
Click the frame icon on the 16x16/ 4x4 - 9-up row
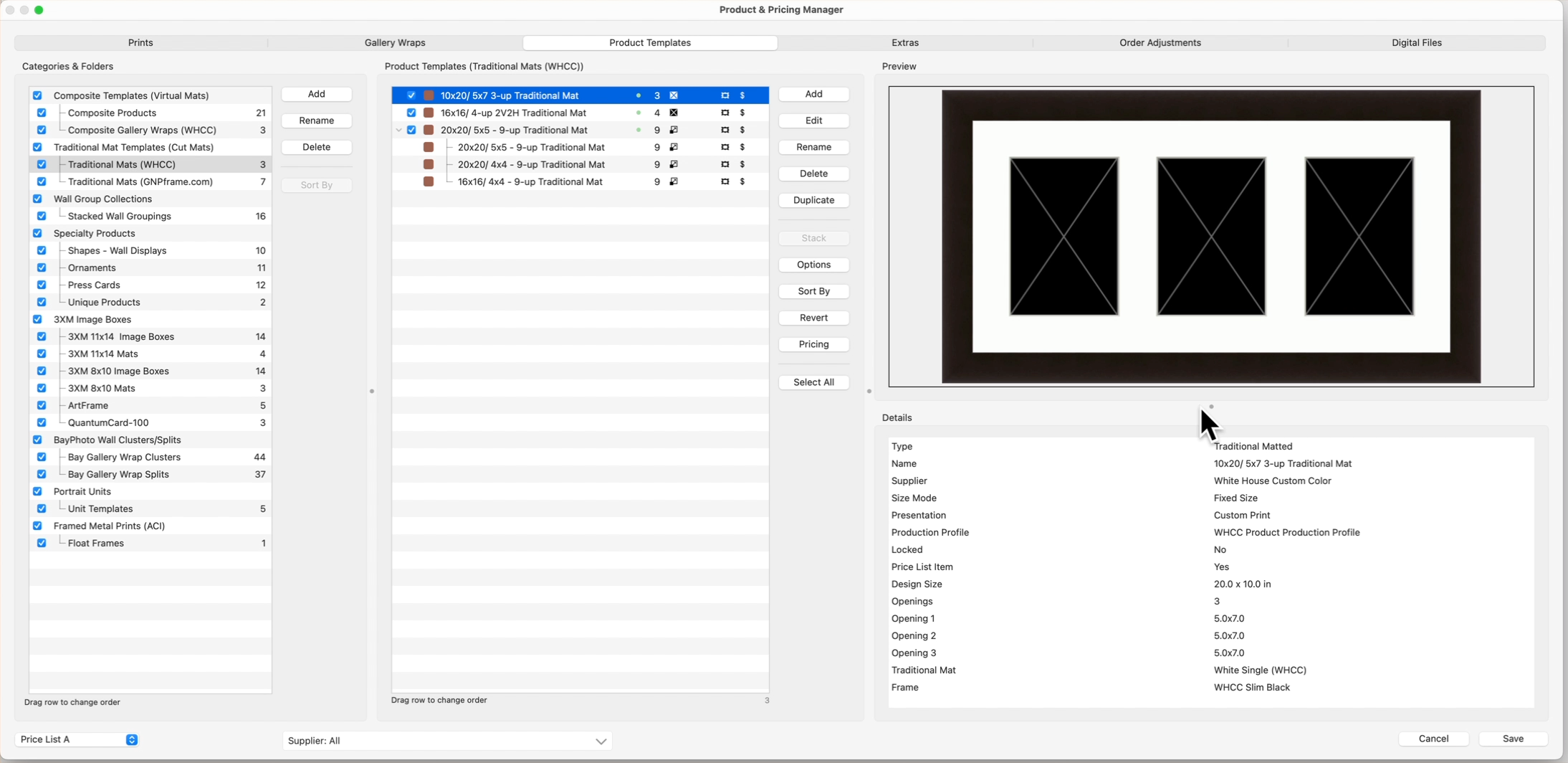pos(725,181)
